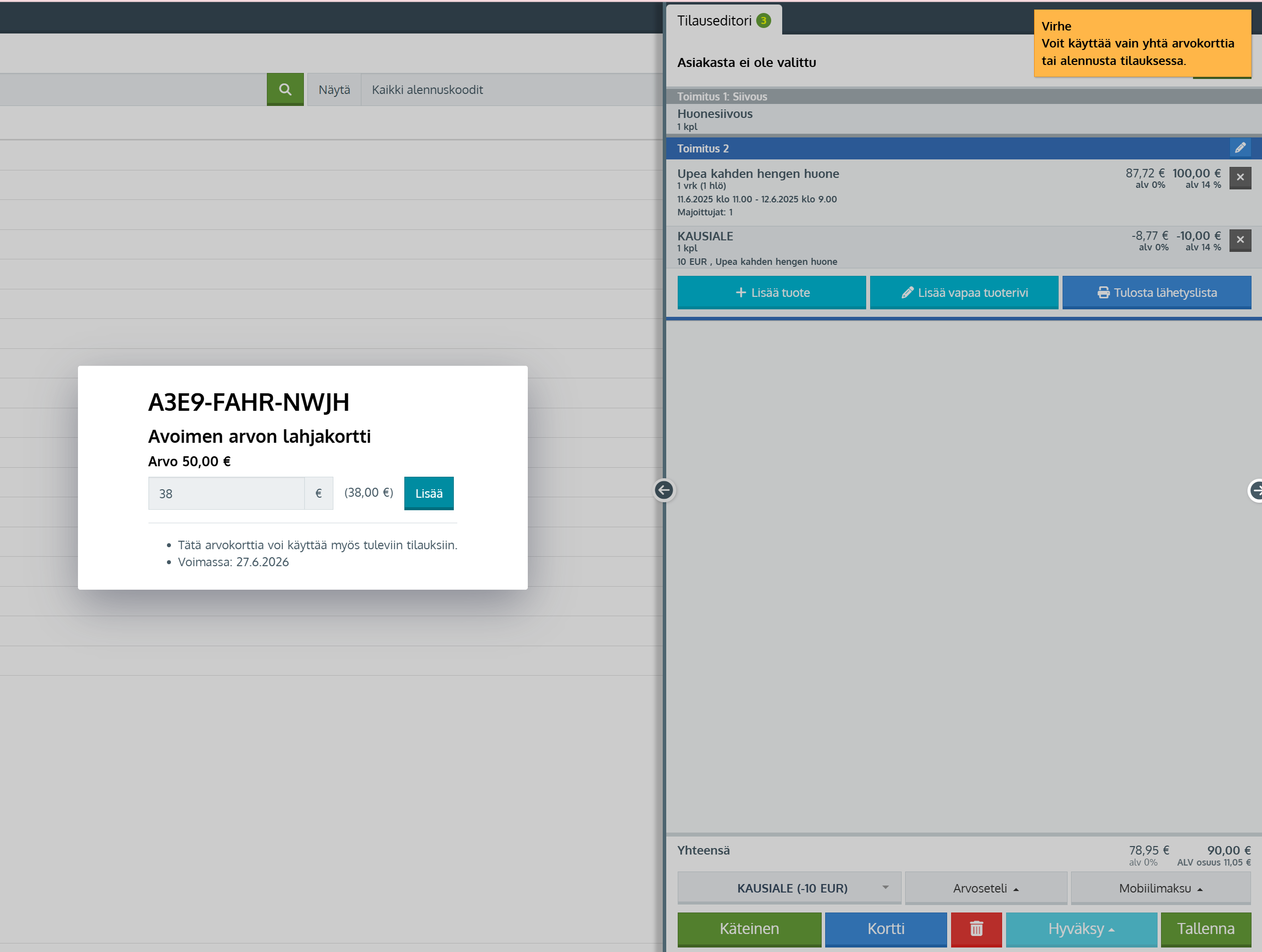Screen dimensions: 1262x952
Task: Click the right arrow circle icon
Action: [x=1256, y=490]
